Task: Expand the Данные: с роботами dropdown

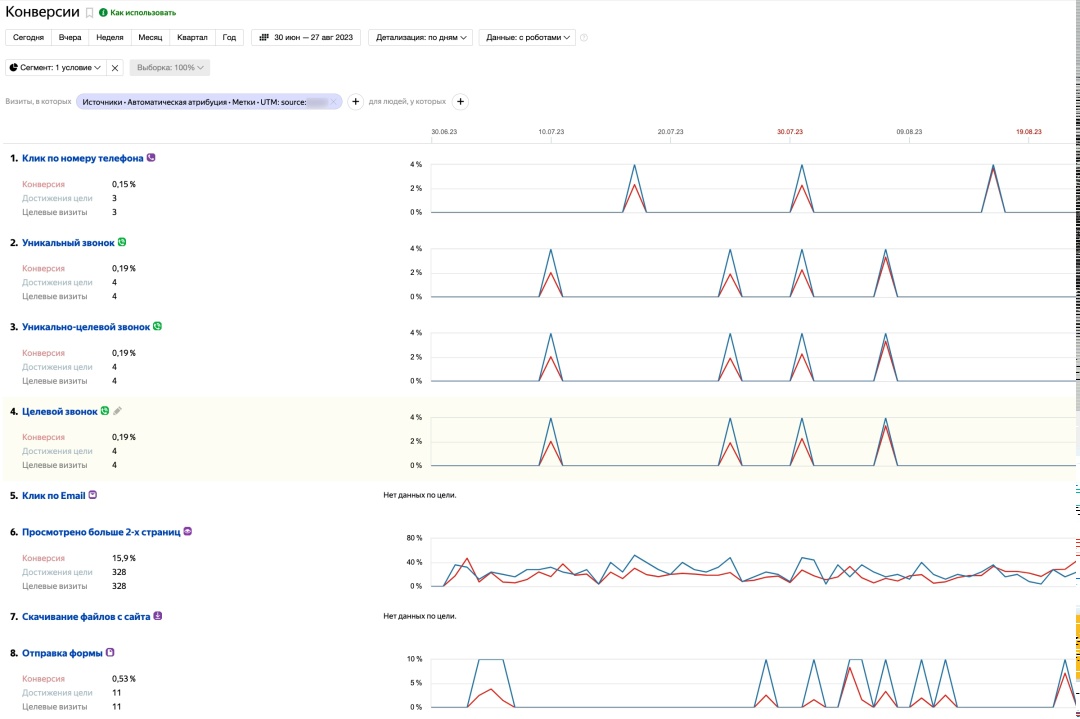Action: click(x=527, y=38)
